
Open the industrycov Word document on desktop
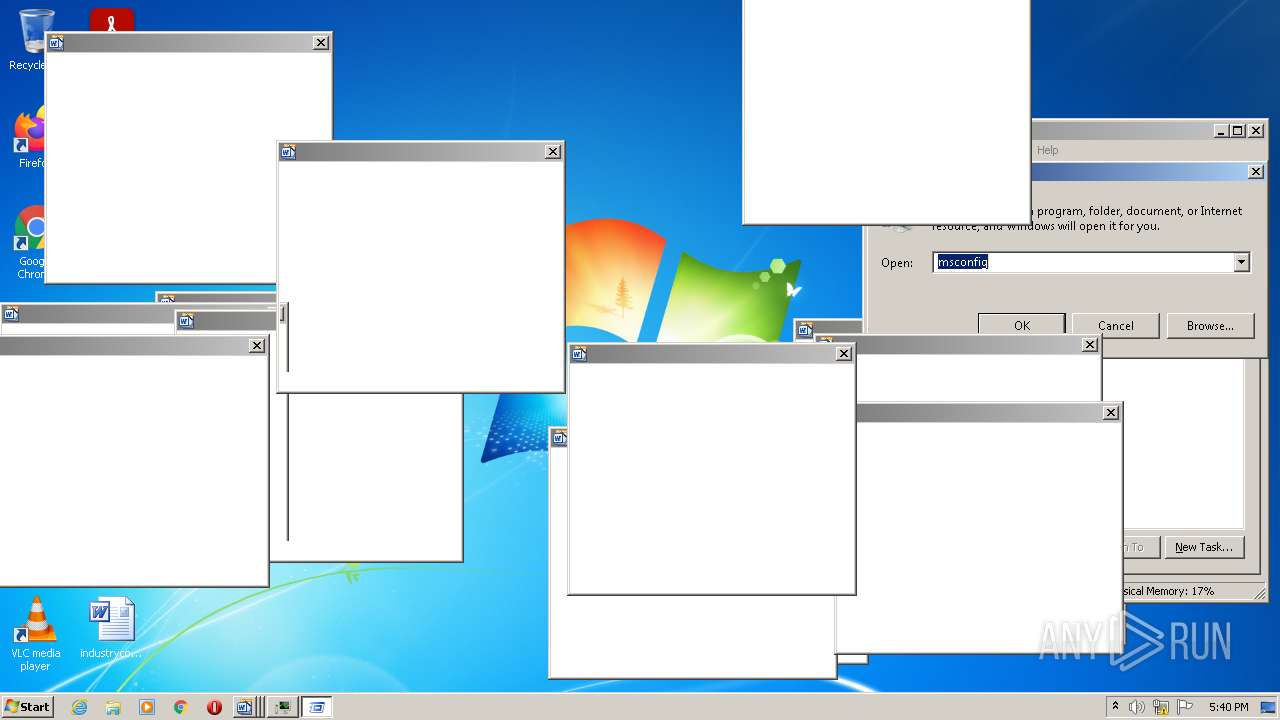click(111, 628)
